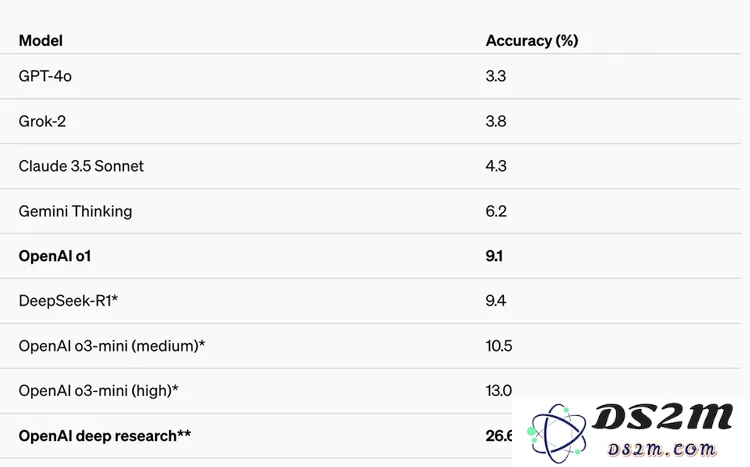The width and height of the screenshot is (750, 467).
Task: Click the Grok-2 model name
Action: coord(42,121)
